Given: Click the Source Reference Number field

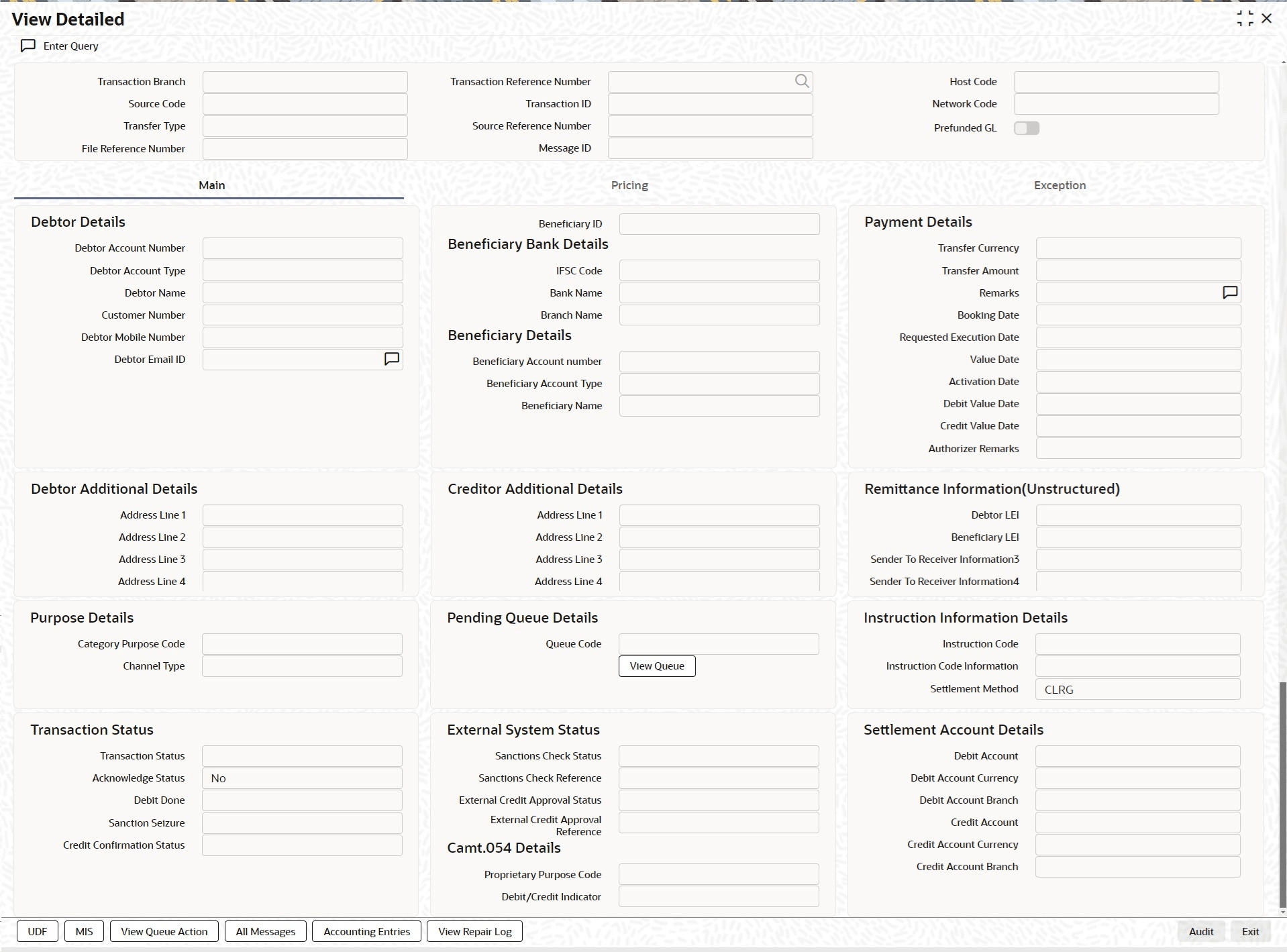Looking at the screenshot, I should click(x=711, y=126).
